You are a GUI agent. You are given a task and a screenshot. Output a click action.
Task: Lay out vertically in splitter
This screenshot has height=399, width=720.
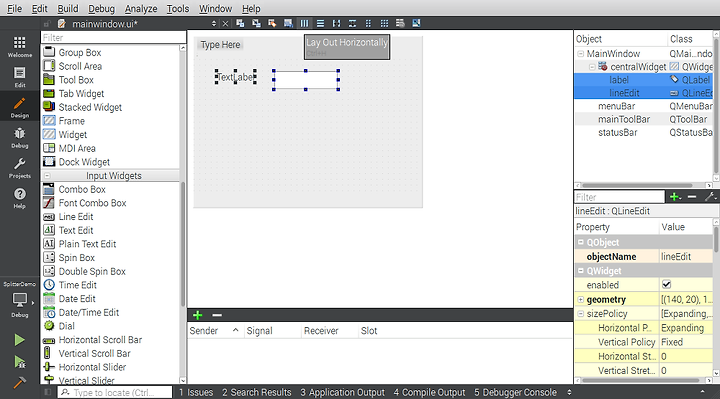click(x=352, y=23)
